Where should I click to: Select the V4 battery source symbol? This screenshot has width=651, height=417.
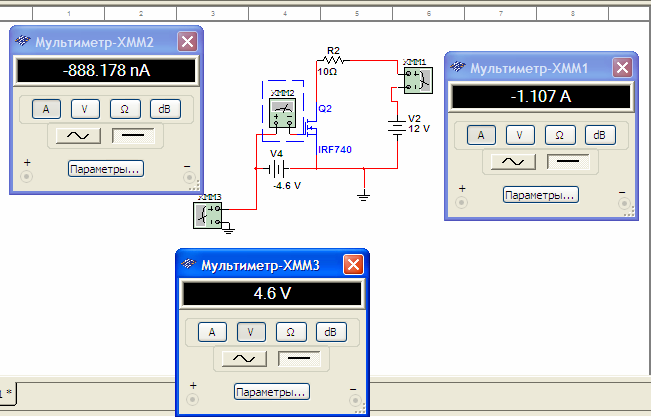(x=277, y=169)
